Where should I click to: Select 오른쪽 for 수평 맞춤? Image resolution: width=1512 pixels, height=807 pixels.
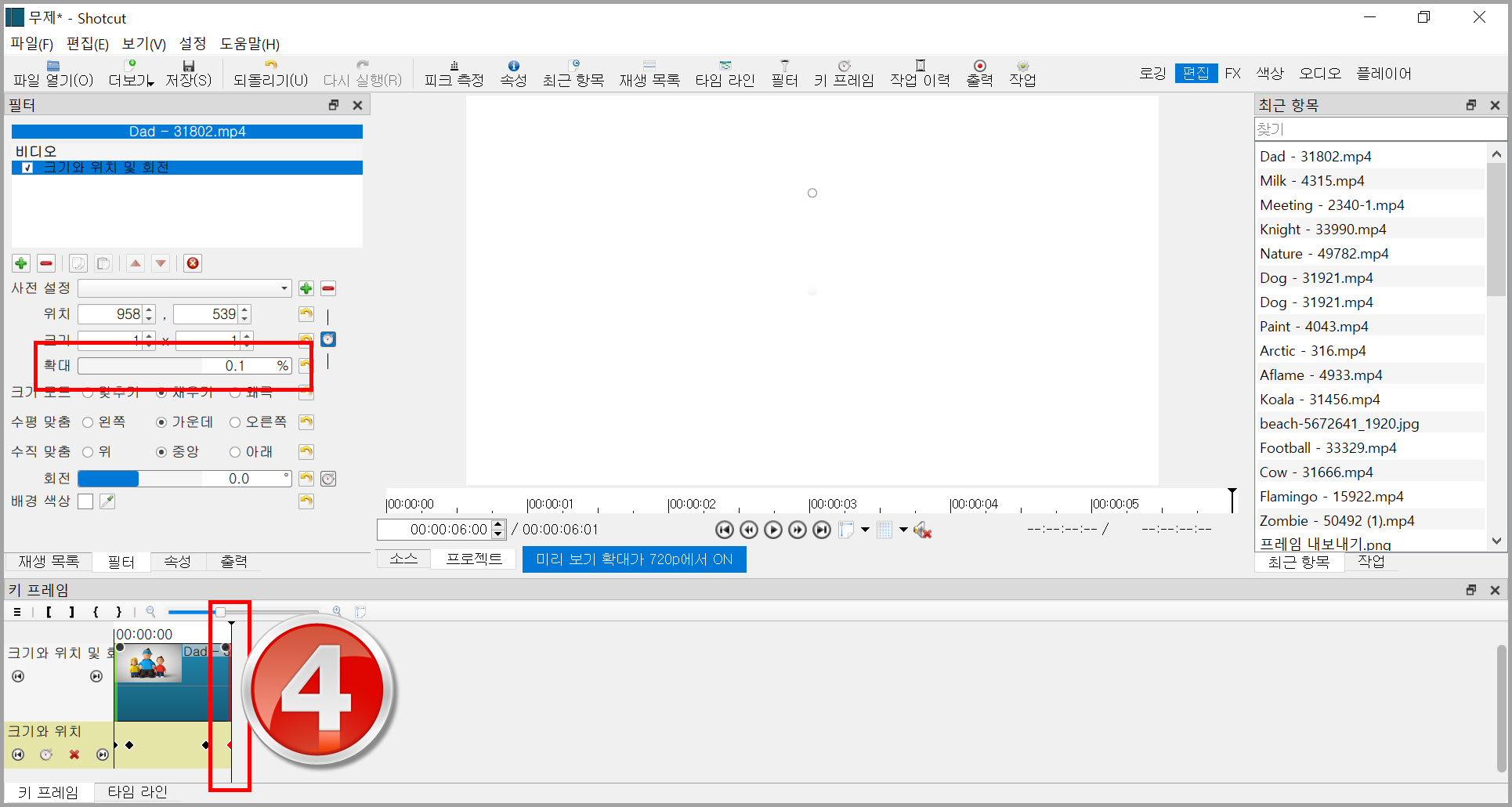[235, 422]
